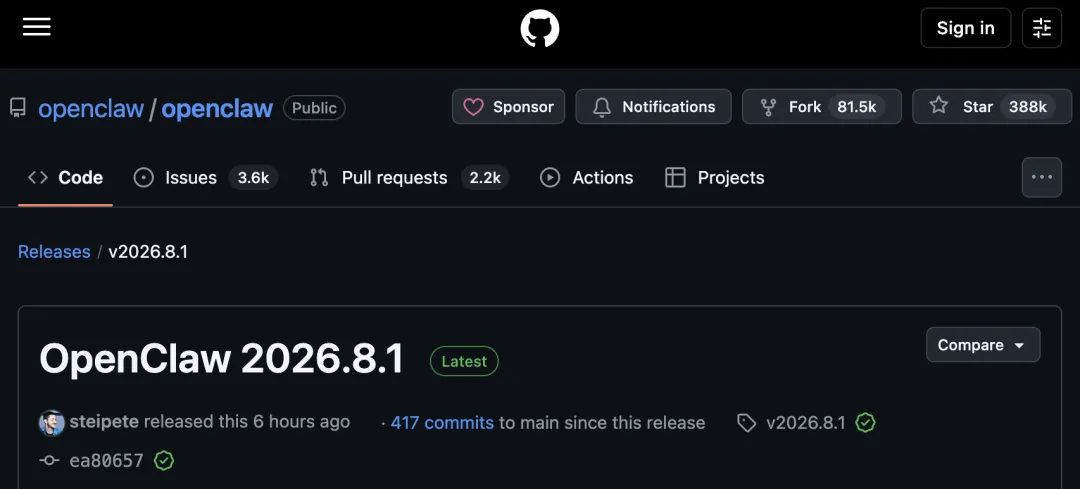Open the Notifications bell button
This screenshot has height=489, width=1080.
pyautogui.click(x=653, y=107)
